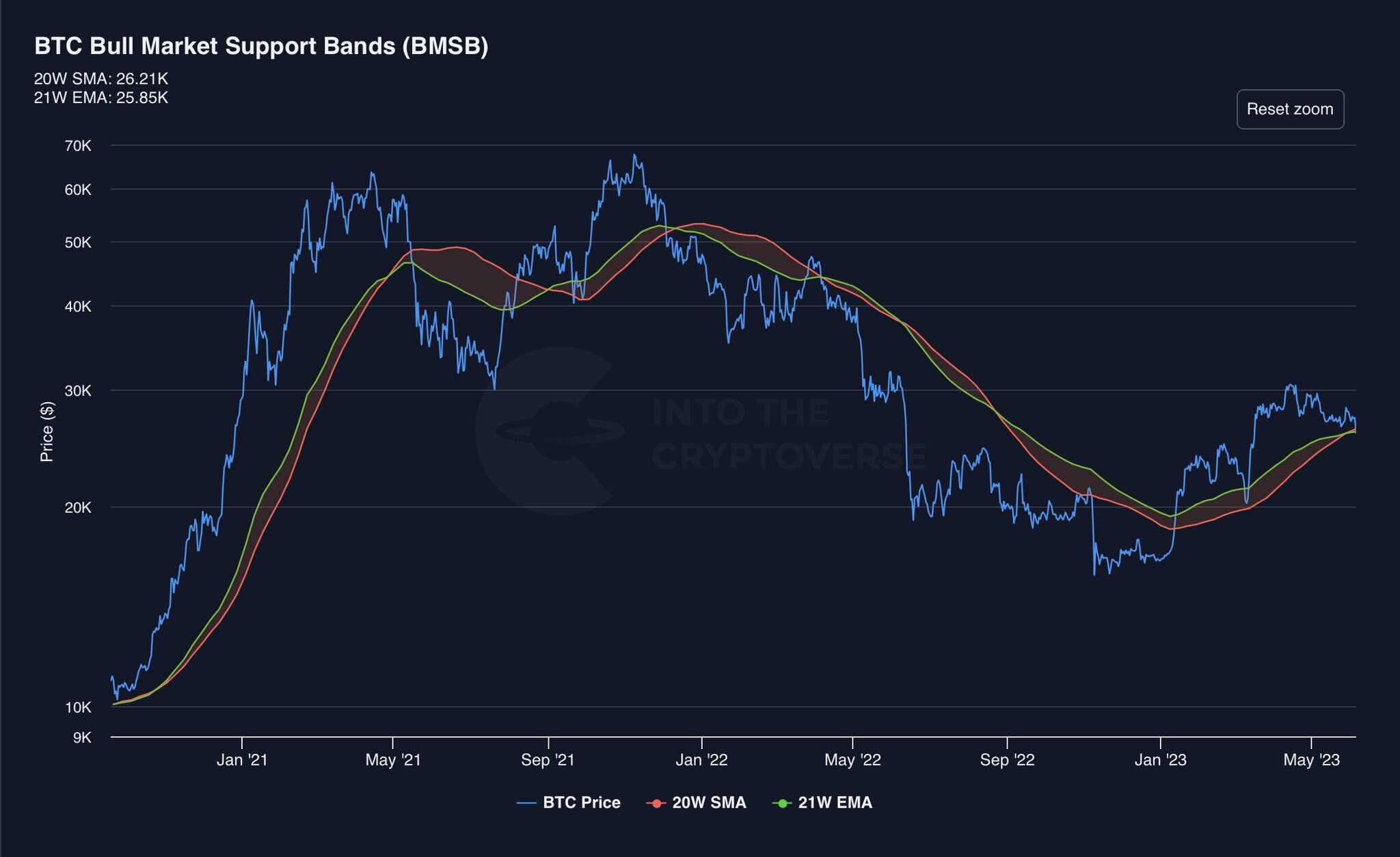Click the Jan '22 x-axis label
The height and width of the screenshot is (857, 1400).
[x=701, y=760]
